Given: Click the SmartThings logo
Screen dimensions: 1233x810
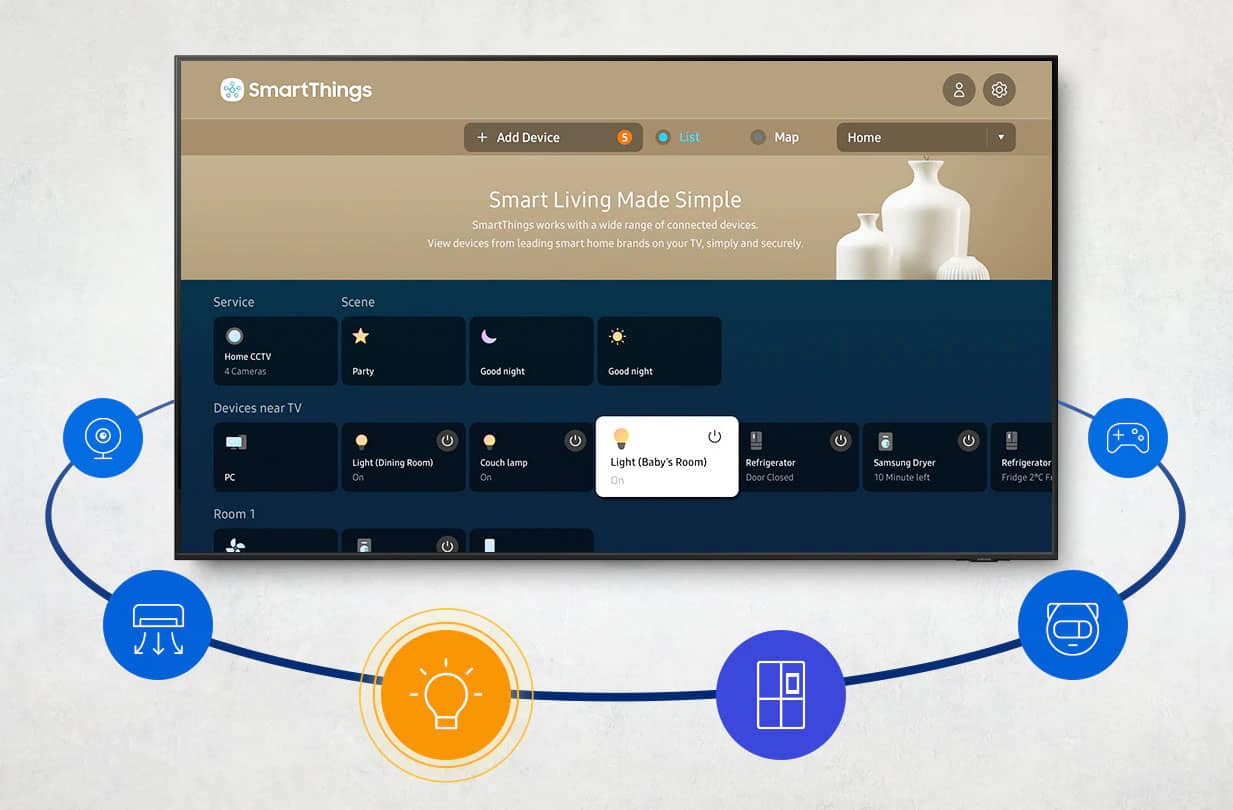Looking at the screenshot, I should point(295,89).
